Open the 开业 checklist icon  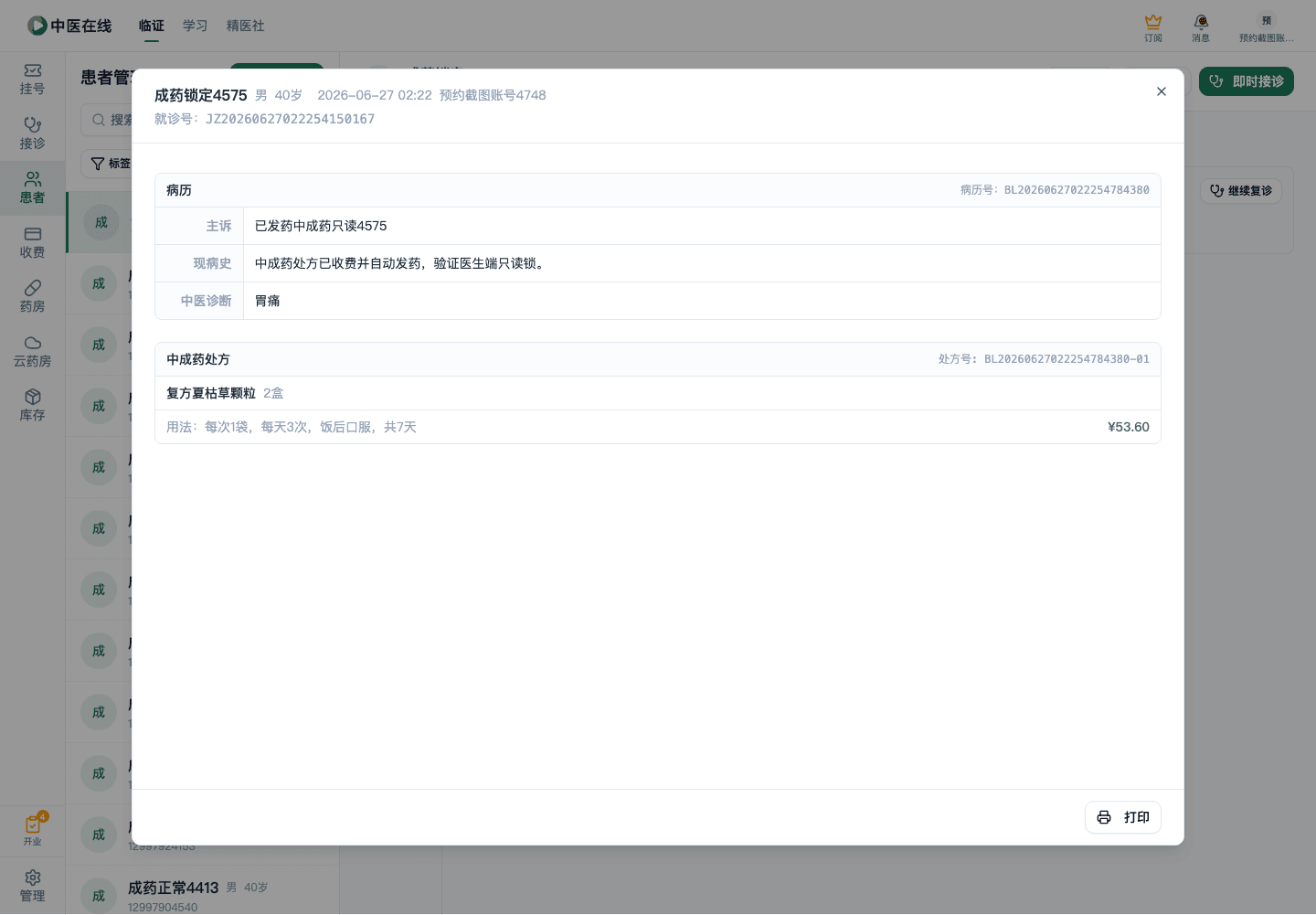[32, 830]
